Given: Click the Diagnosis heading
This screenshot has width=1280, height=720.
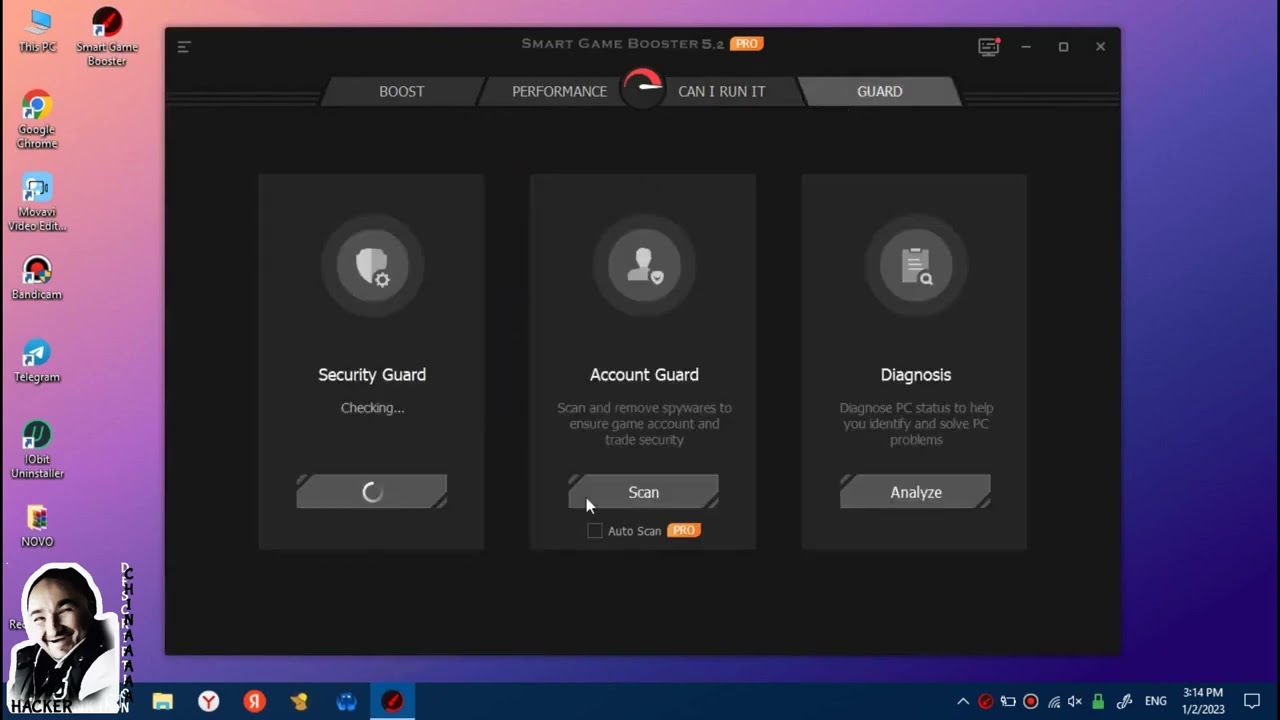Looking at the screenshot, I should click(x=916, y=375).
